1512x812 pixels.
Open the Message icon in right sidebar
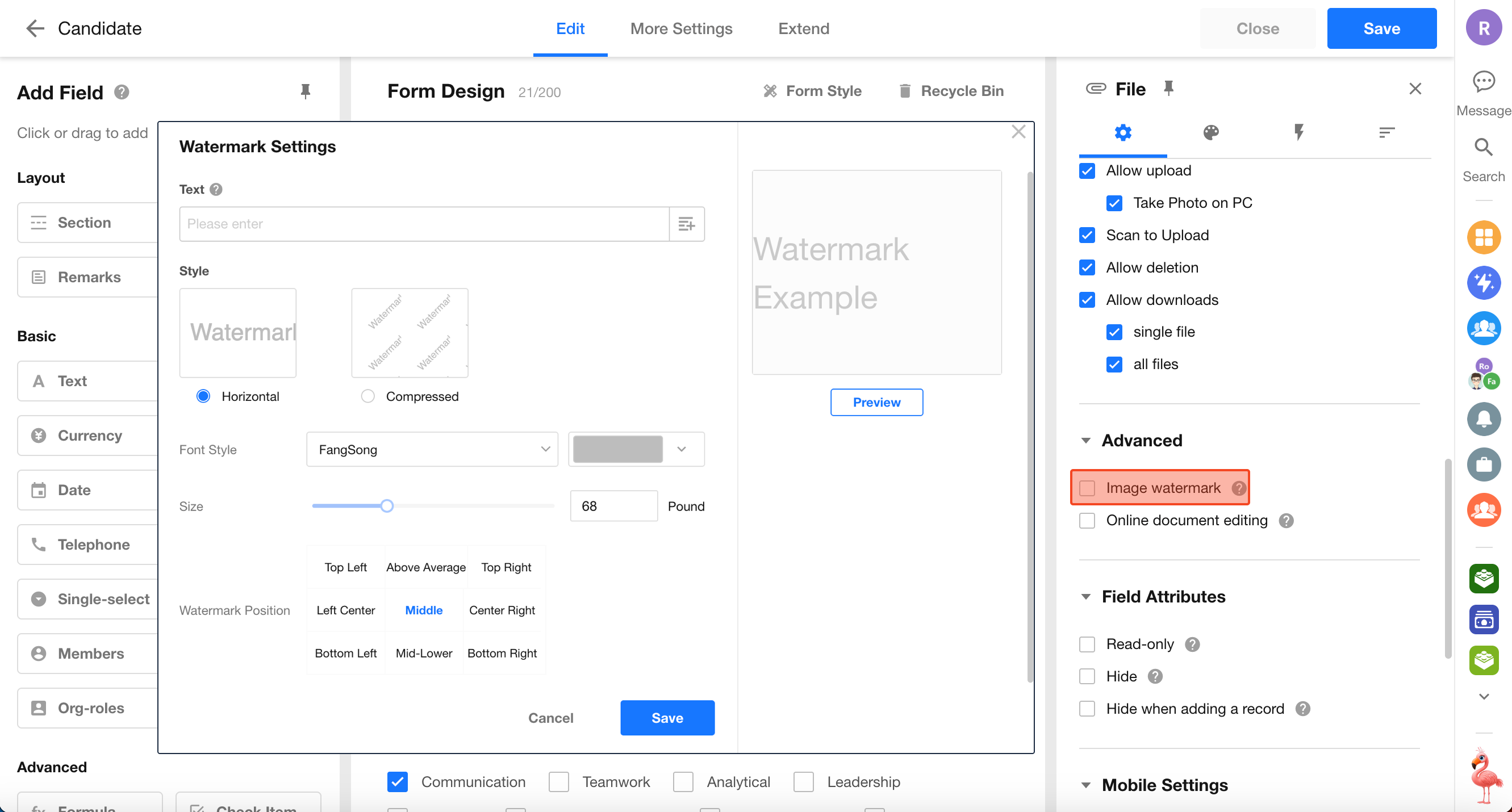pyautogui.click(x=1483, y=82)
